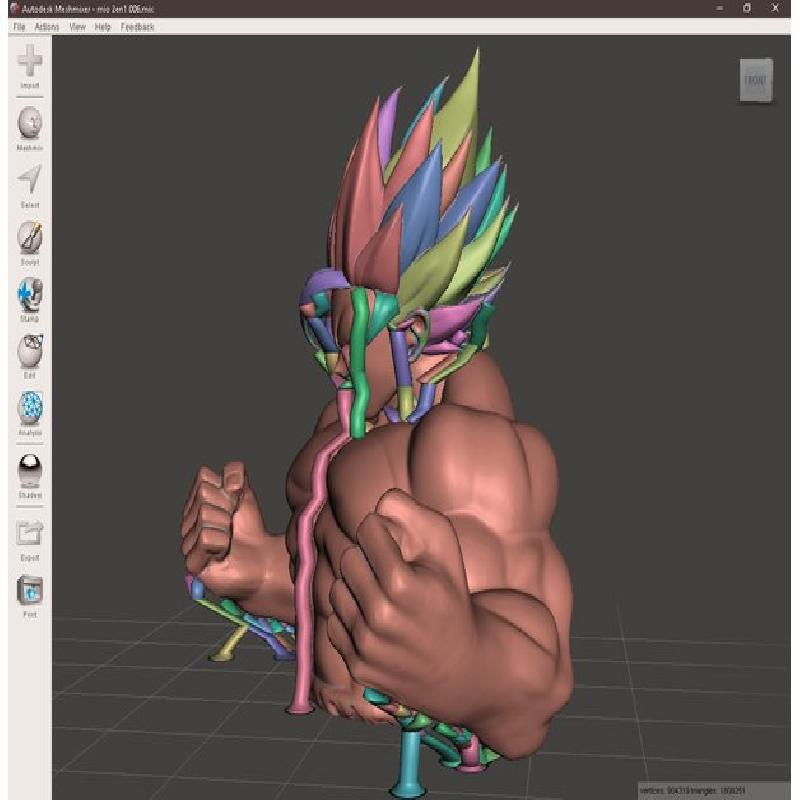This screenshot has height=800, width=800.
Task: Open the Print tool
Action: [x=30, y=590]
